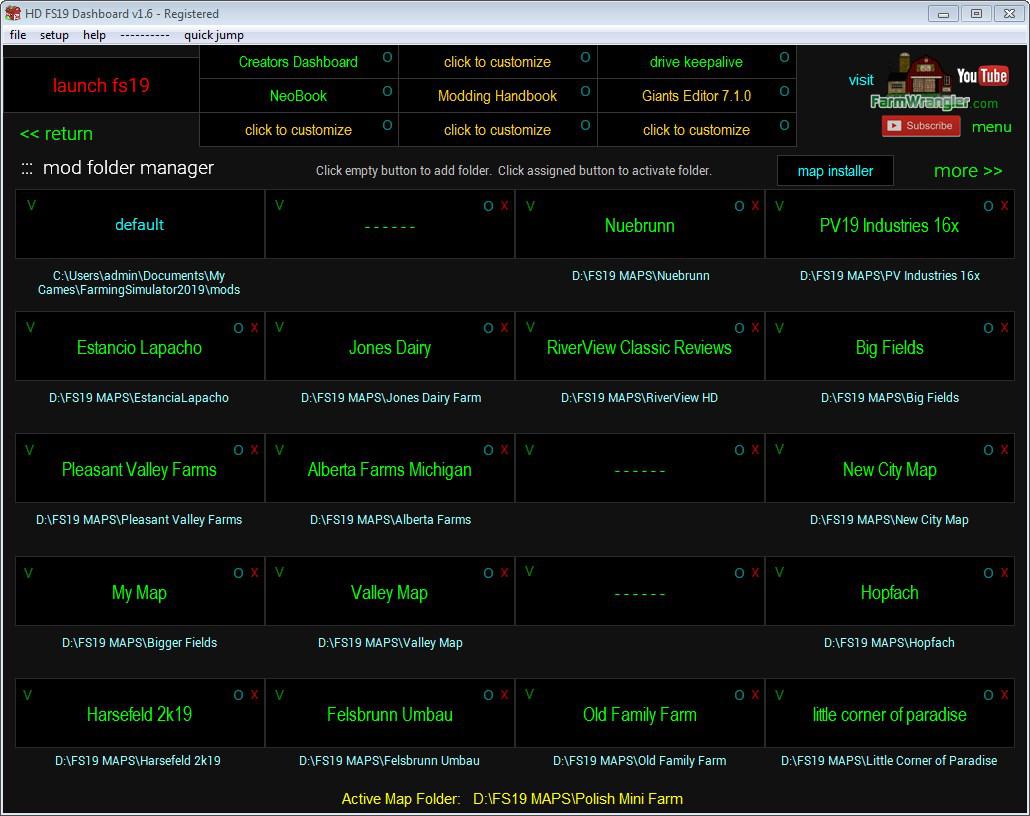Click the blue O icon on Hopfach
The height and width of the screenshot is (816, 1030).
click(x=988, y=573)
